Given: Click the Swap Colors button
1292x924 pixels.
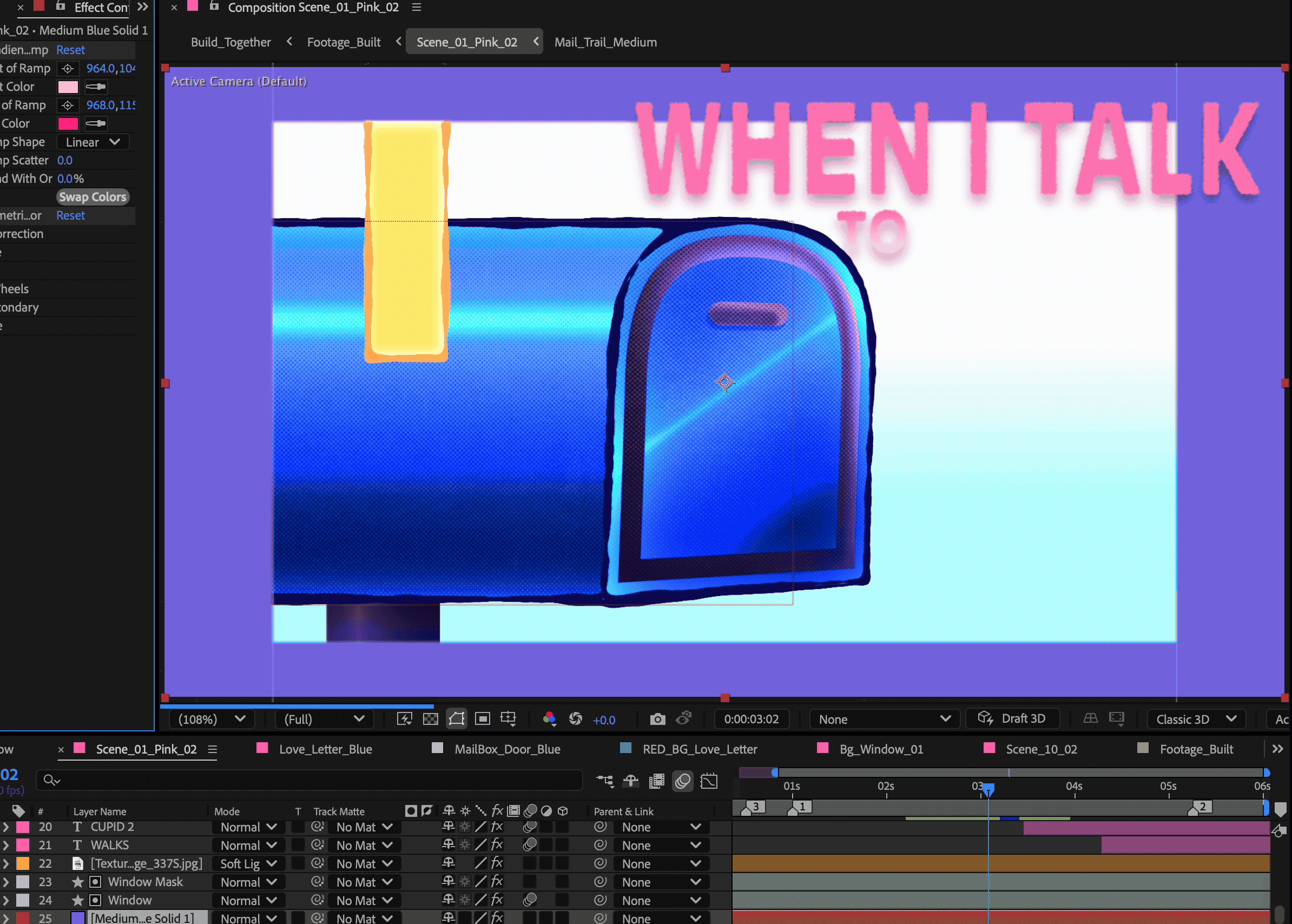Looking at the screenshot, I should pos(93,197).
